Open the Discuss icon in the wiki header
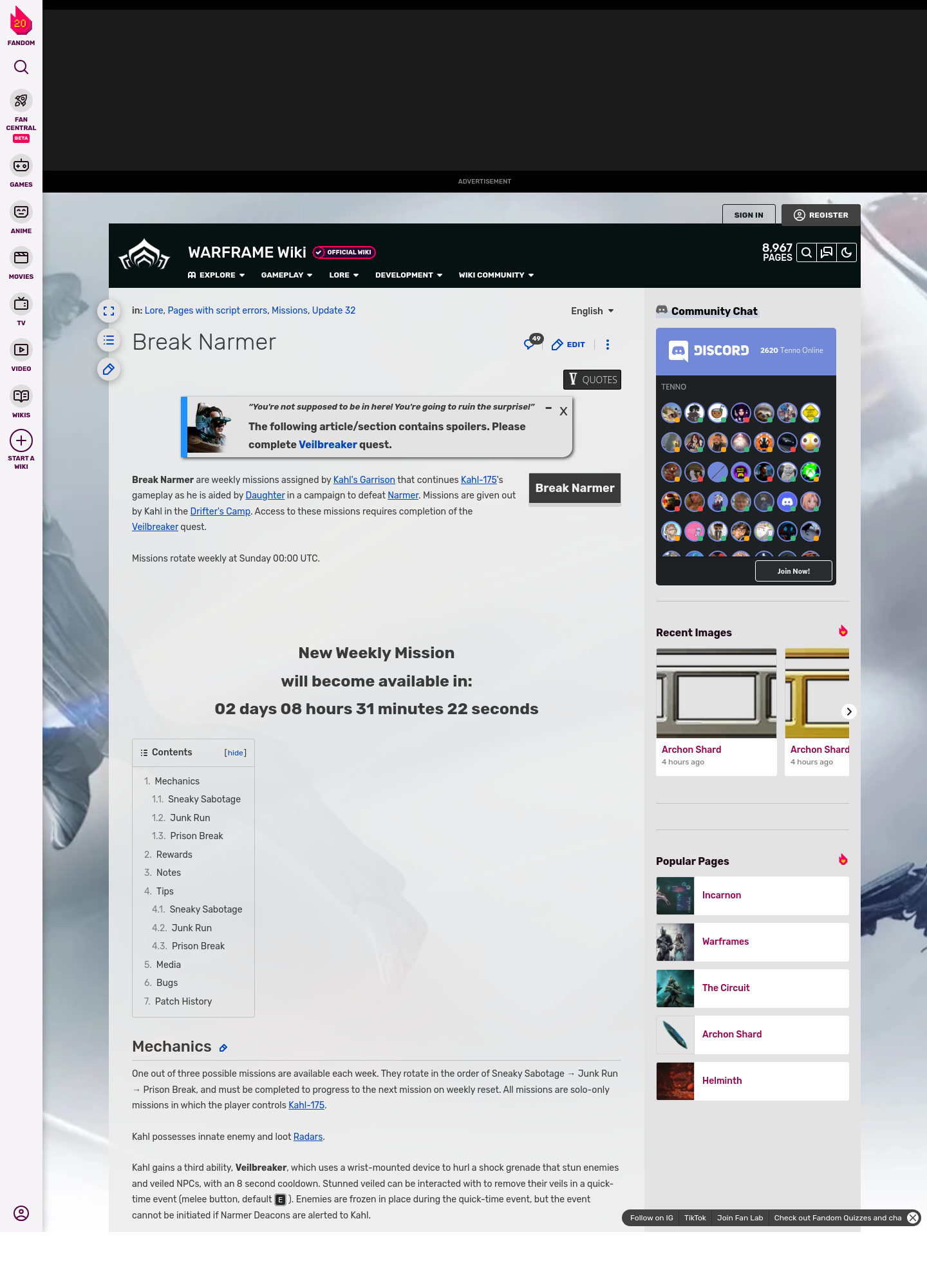 827,252
